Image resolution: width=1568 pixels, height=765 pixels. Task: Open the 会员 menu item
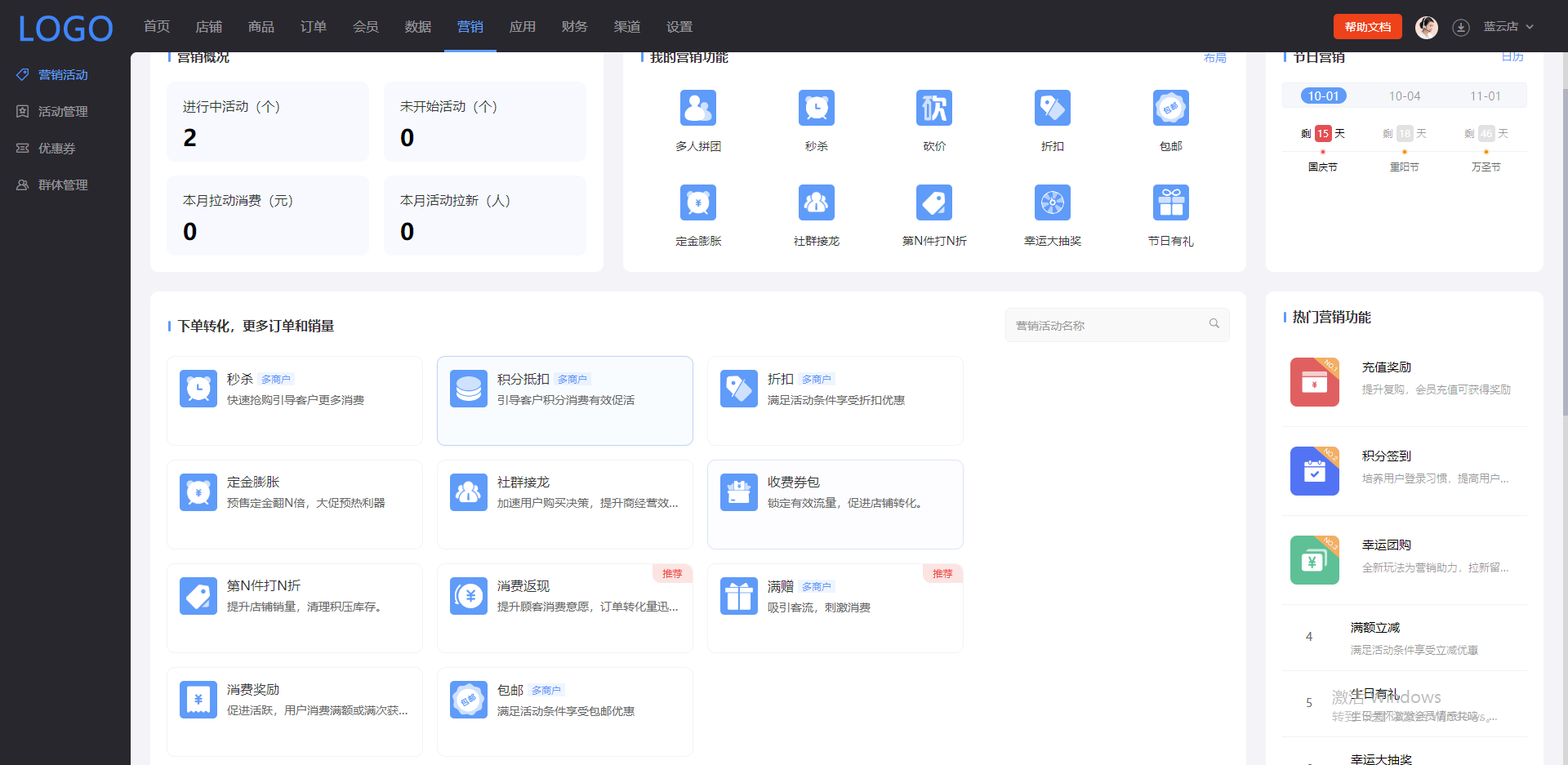pos(366,27)
